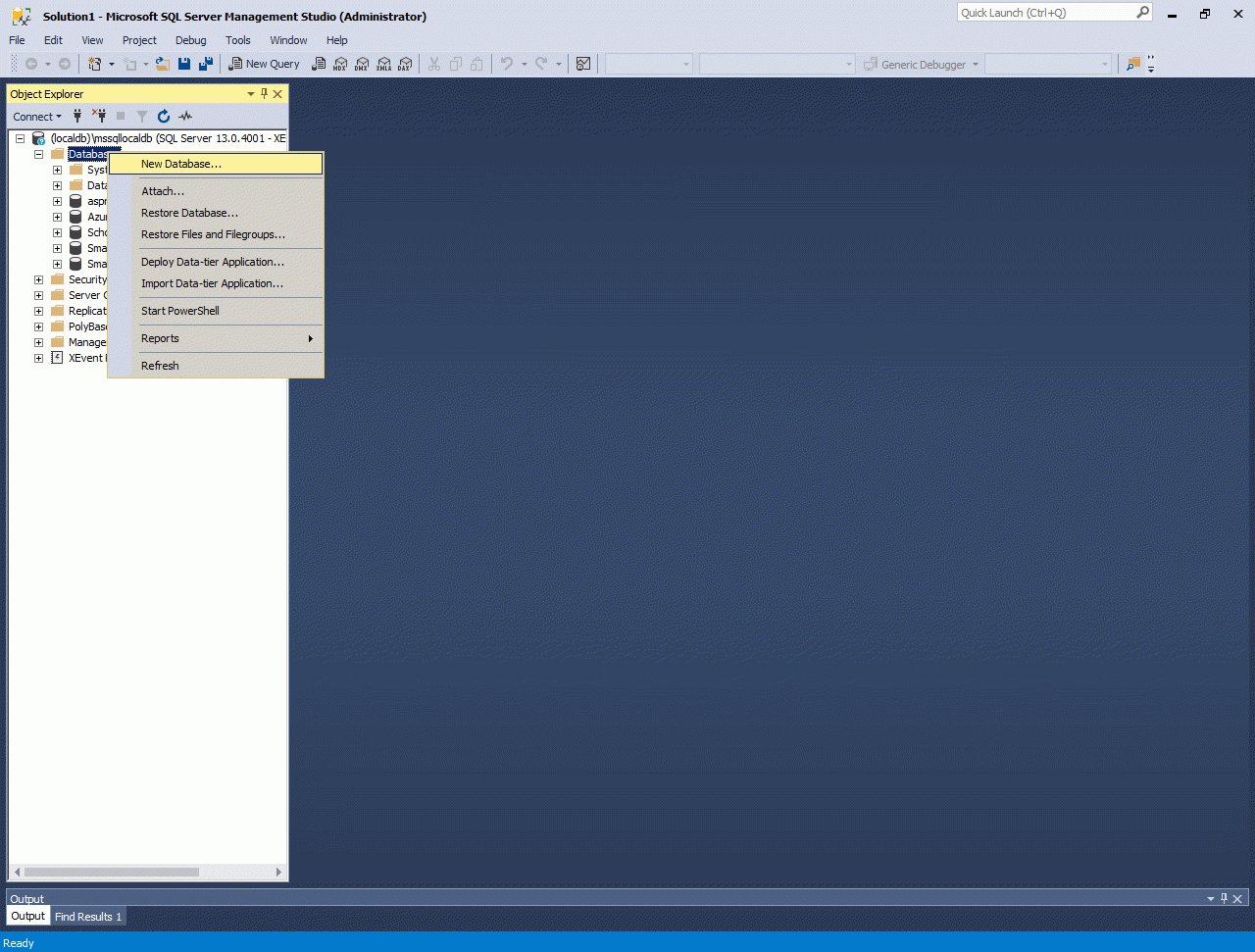Choose Attach... in the context menu
Viewport: 1255px width, 952px height.
coord(216,191)
